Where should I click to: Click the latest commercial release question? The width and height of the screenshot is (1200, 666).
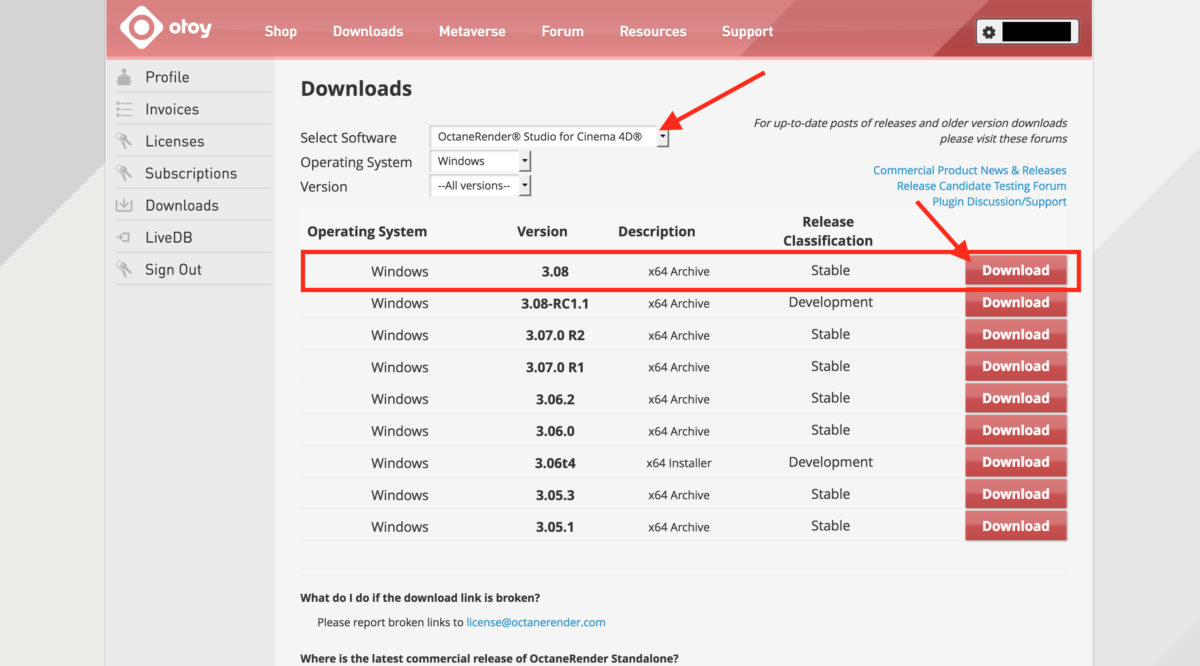489,658
